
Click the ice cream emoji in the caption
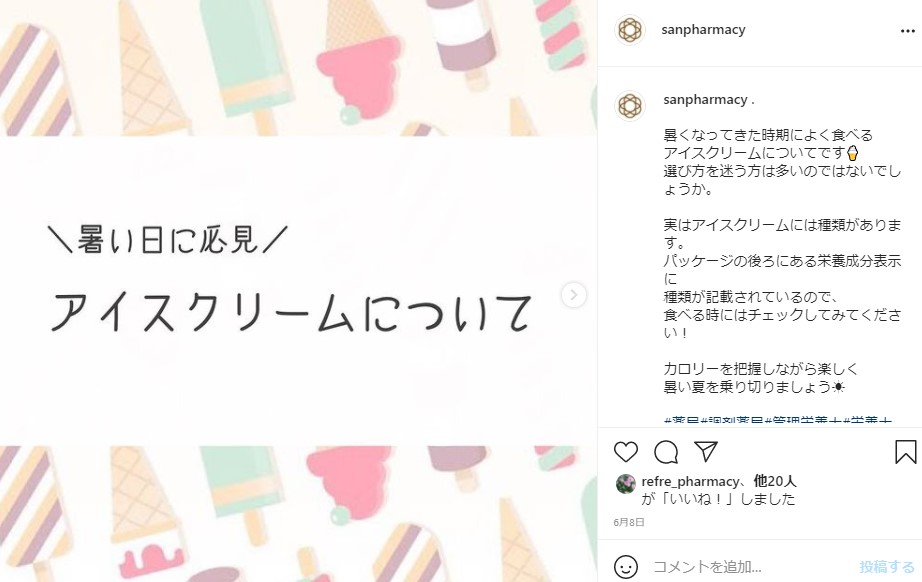(x=853, y=153)
